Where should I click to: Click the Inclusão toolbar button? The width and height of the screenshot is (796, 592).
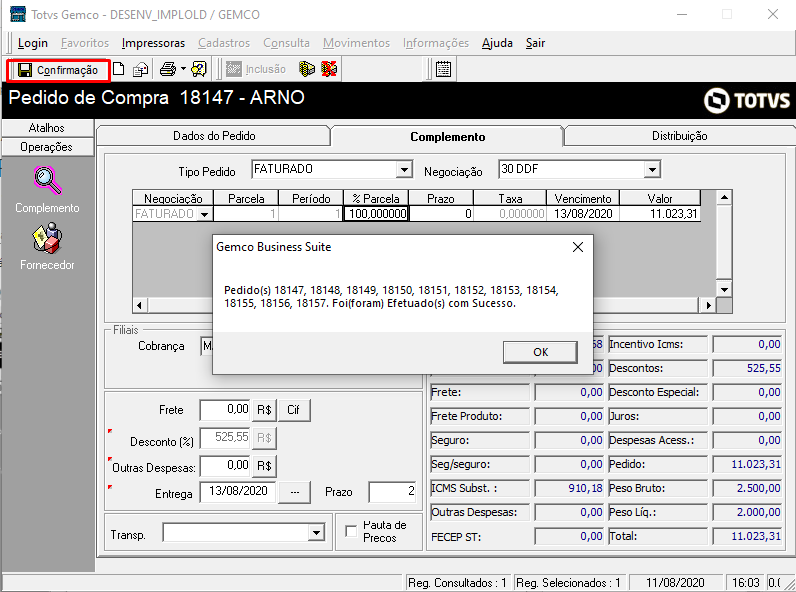(256, 69)
